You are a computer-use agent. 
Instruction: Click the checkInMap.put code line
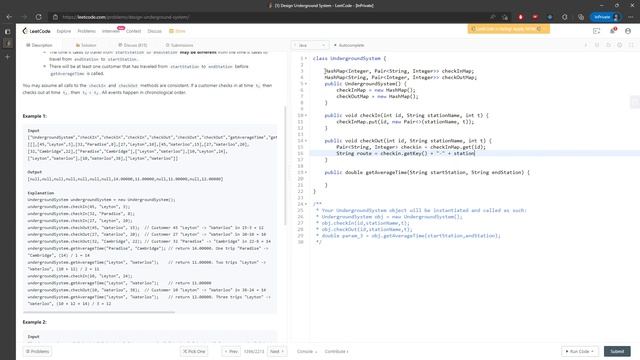(405, 122)
